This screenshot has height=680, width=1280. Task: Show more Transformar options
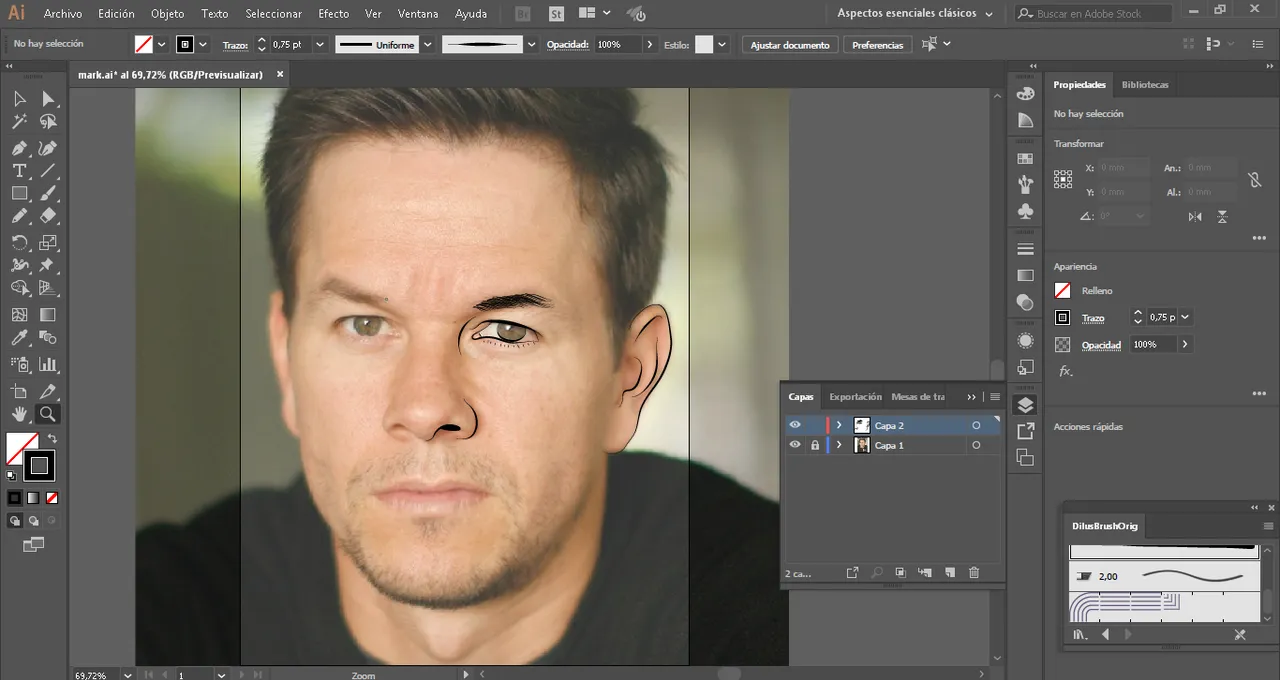tap(1259, 238)
